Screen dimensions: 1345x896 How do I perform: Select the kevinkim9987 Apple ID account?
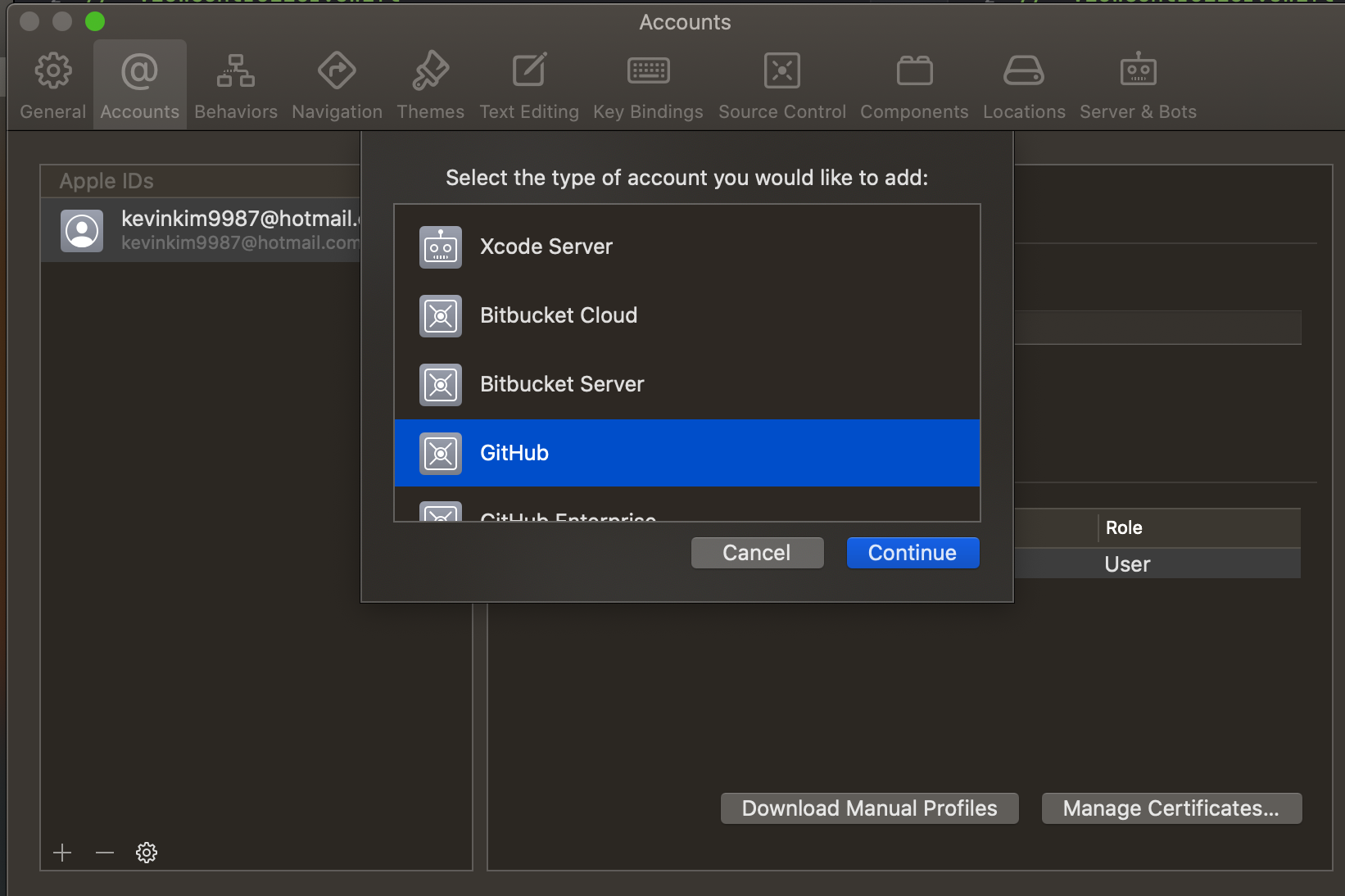[x=201, y=230]
